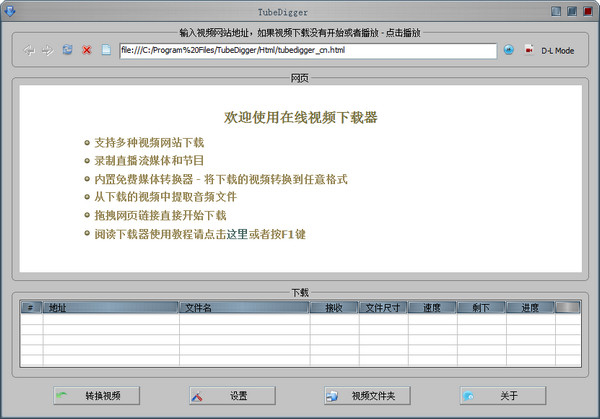Click the TubeDigger app icon in title bar

pos(10,11)
